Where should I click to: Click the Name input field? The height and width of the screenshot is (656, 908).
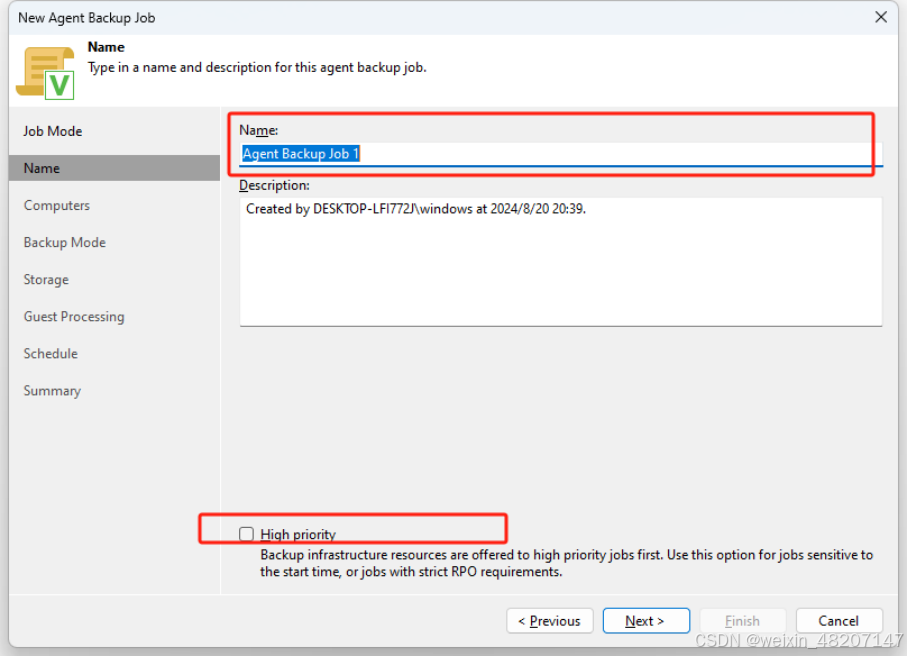coord(561,154)
